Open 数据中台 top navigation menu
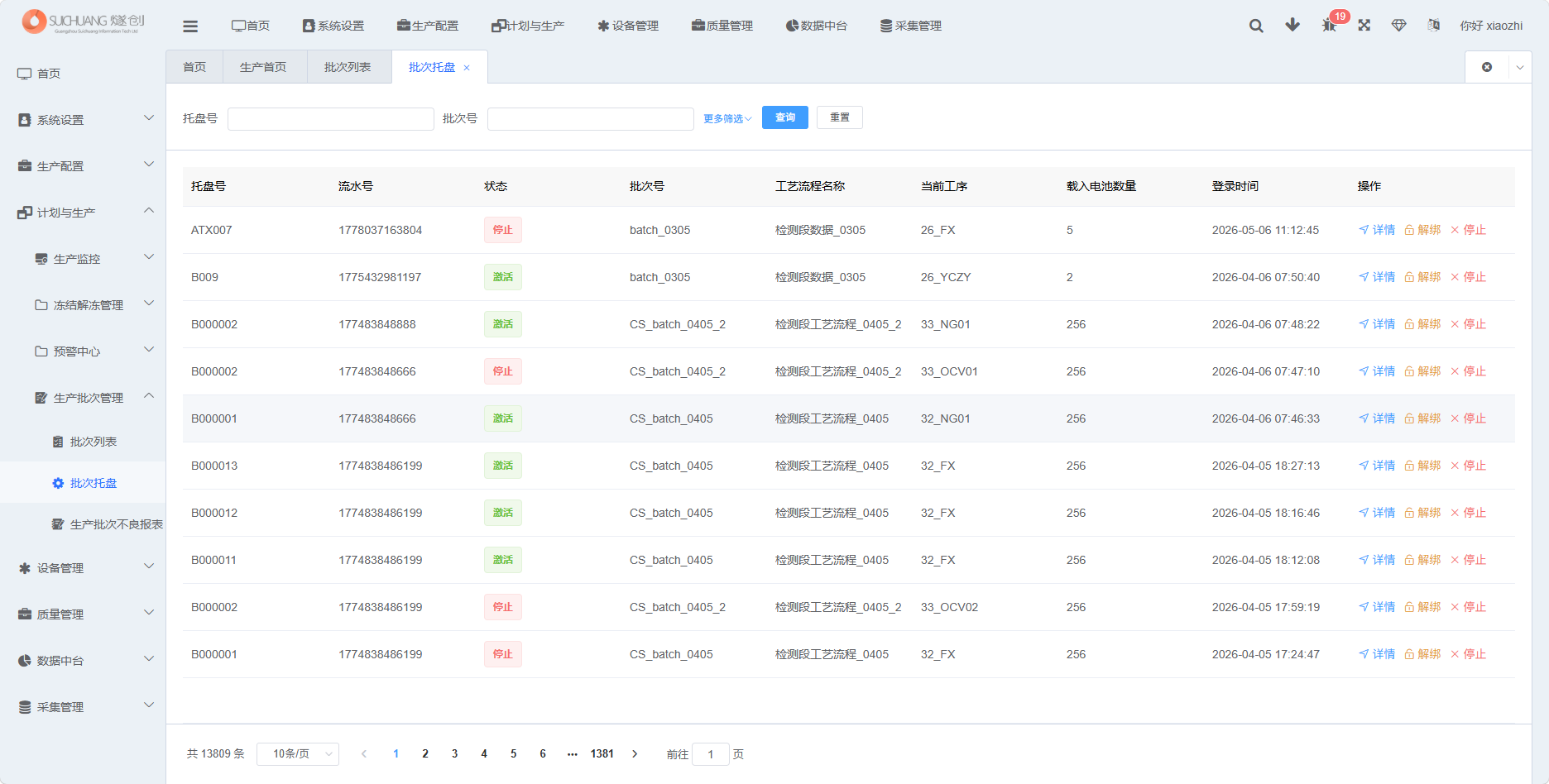1549x784 pixels. click(817, 26)
